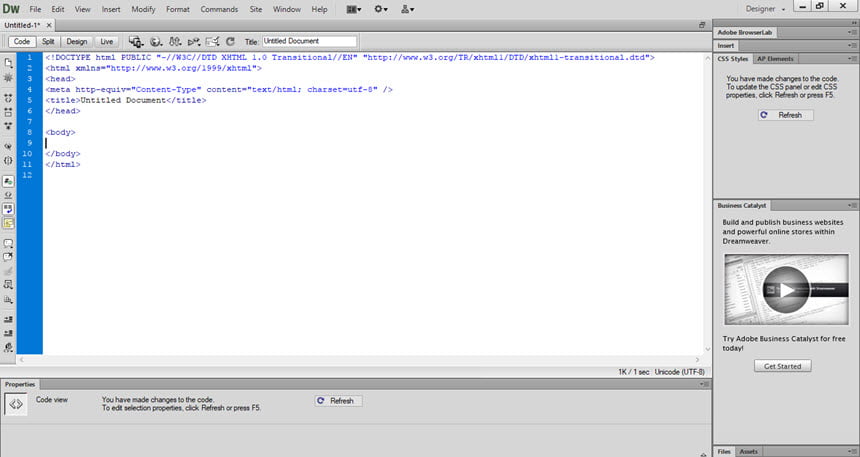The height and width of the screenshot is (457, 860).
Task: Open Properties panel options menu
Action: 704,385
